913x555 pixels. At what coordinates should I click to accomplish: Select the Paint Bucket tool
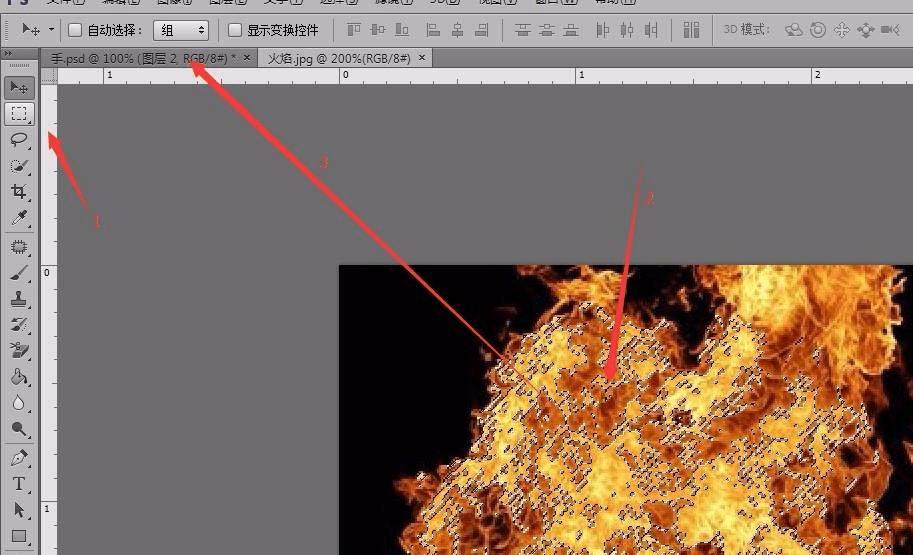click(19, 377)
